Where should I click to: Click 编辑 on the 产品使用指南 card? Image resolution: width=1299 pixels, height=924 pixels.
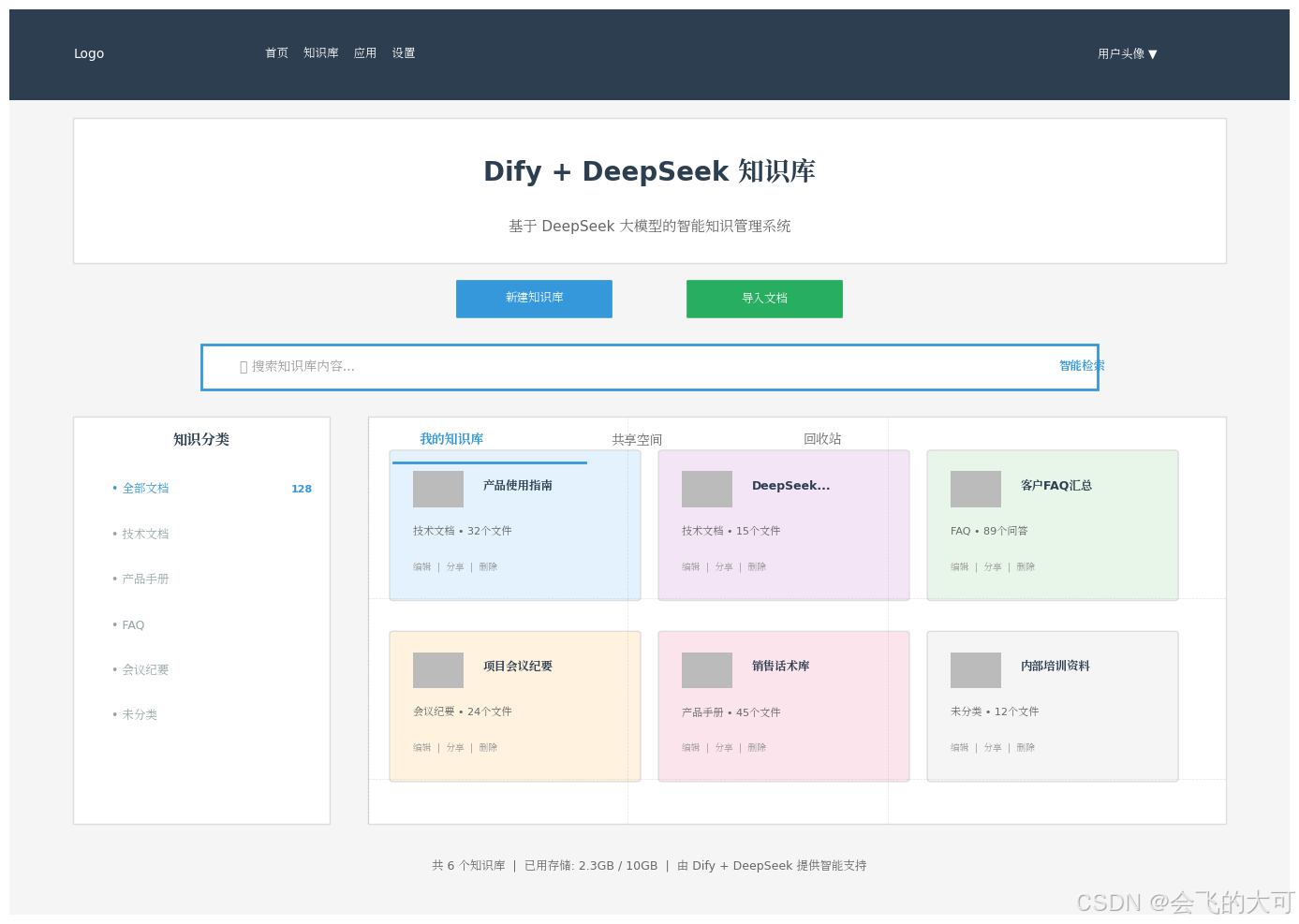pyautogui.click(x=422, y=567)
